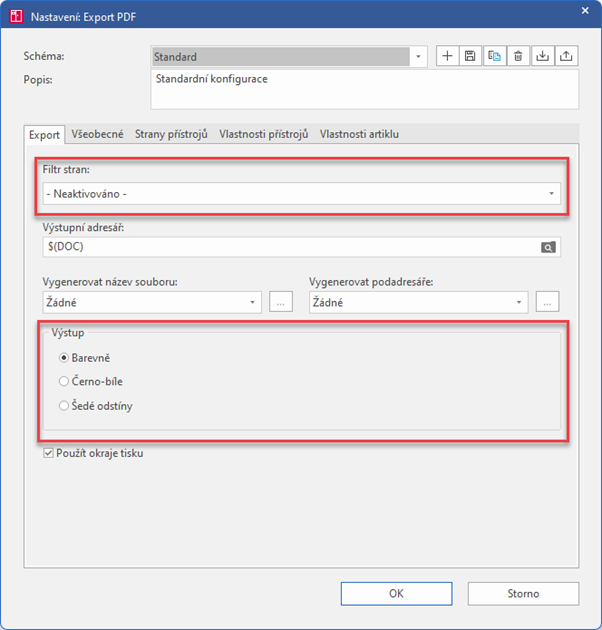Cancel the dialog with Storno

click(x=523, y=594)
